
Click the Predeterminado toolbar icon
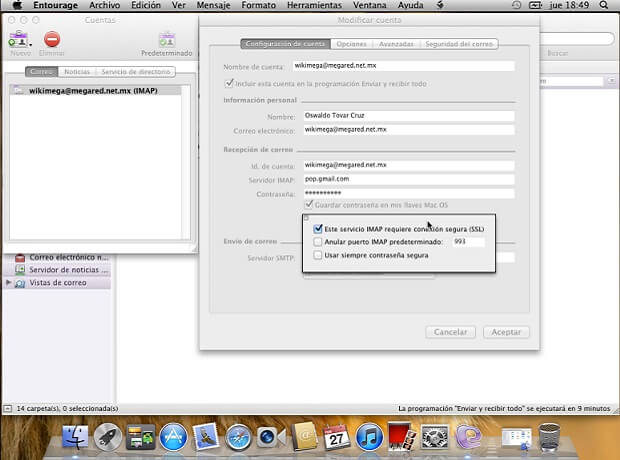pos(166,39)
